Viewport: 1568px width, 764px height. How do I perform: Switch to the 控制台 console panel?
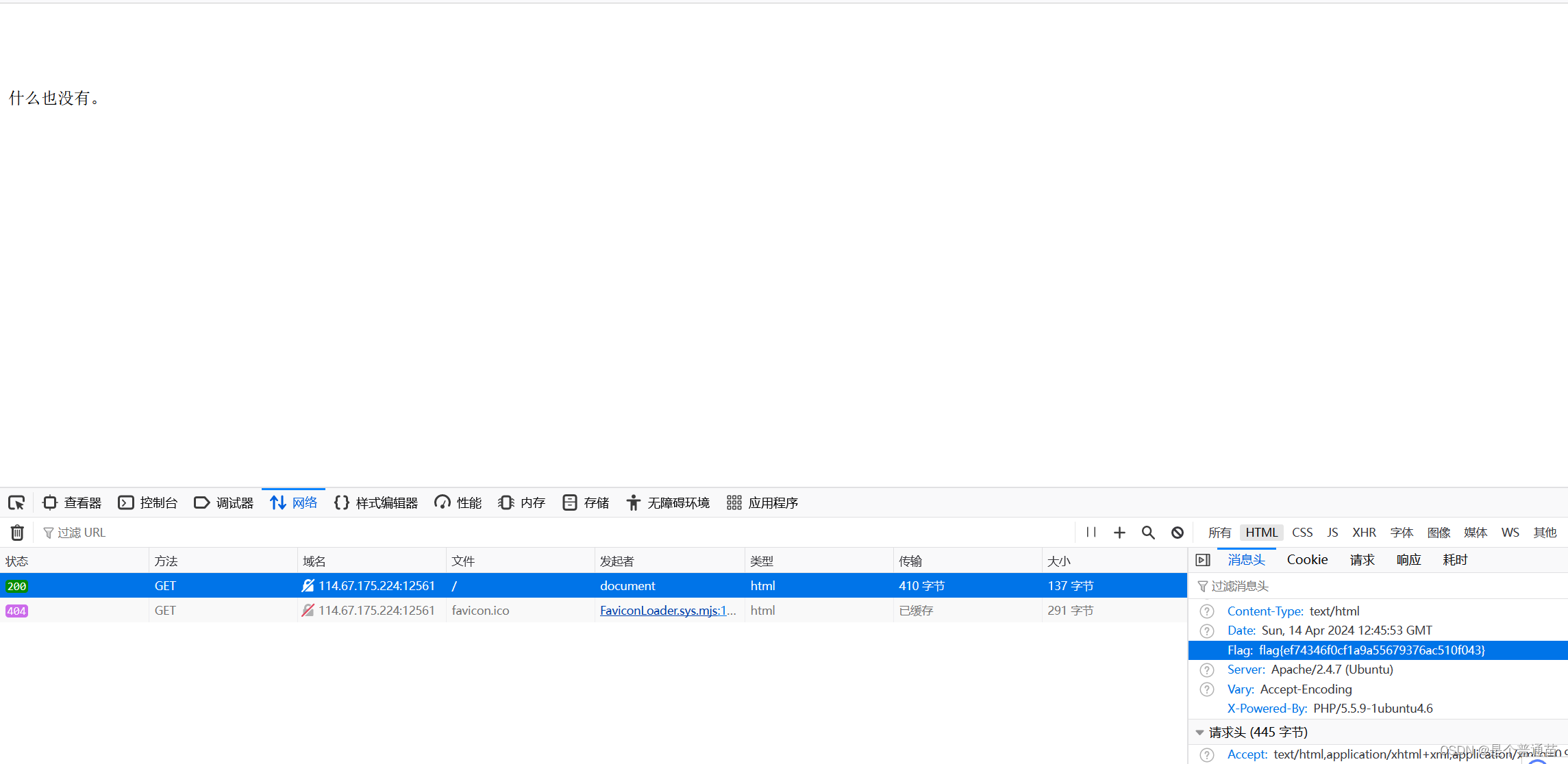pos(148,503)
